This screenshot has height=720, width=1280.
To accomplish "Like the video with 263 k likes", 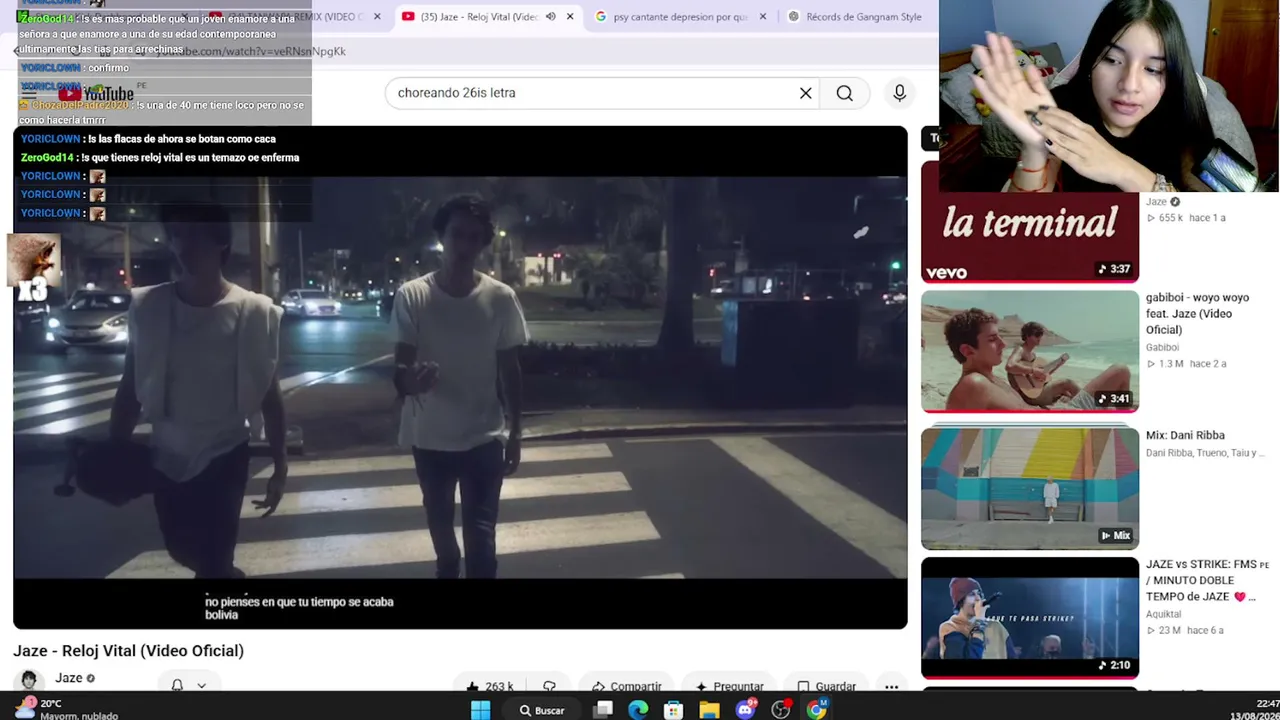I will (x=489, y=686).
